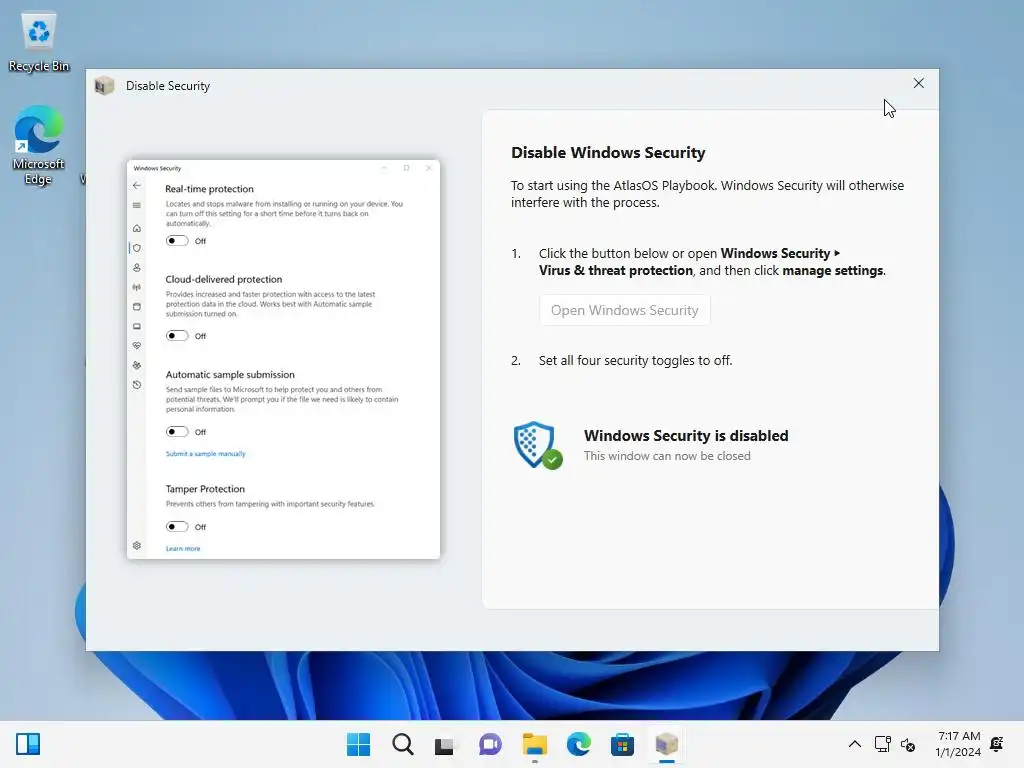Click the 'Windows Security is disabled' status text

[x=686, y=436]
